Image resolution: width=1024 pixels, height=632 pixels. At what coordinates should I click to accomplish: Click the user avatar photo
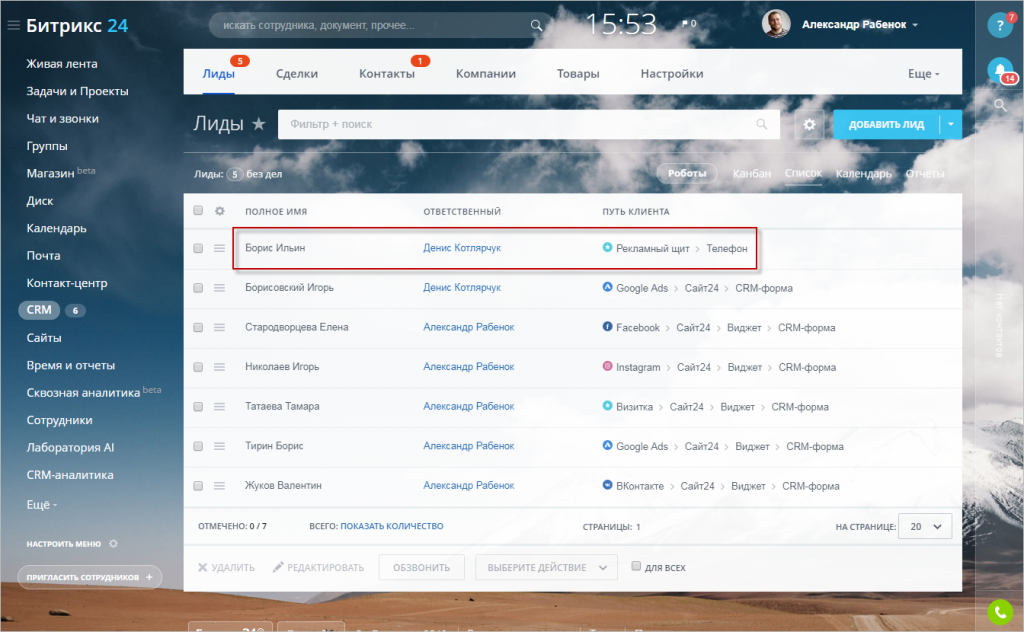point(776,24)
